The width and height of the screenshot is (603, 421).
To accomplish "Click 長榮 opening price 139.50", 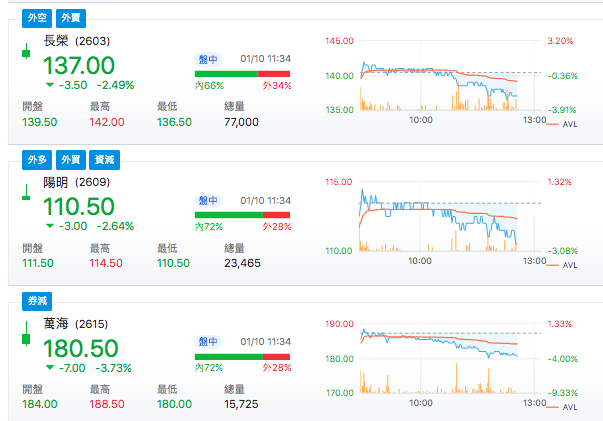I will [40, 122].
